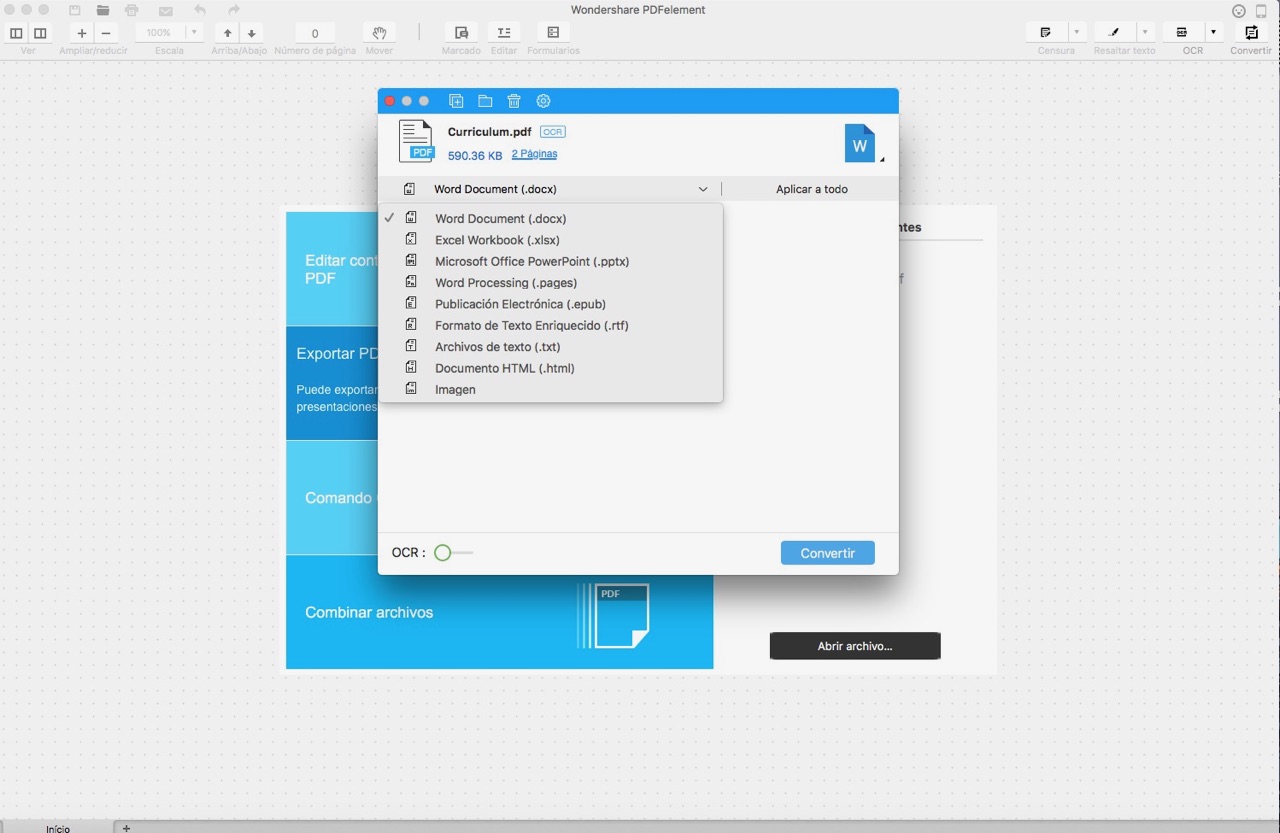Viewport: 1280px width, 833px height.
Task: Click the device icon at top right
Action: pos(1261,11)
